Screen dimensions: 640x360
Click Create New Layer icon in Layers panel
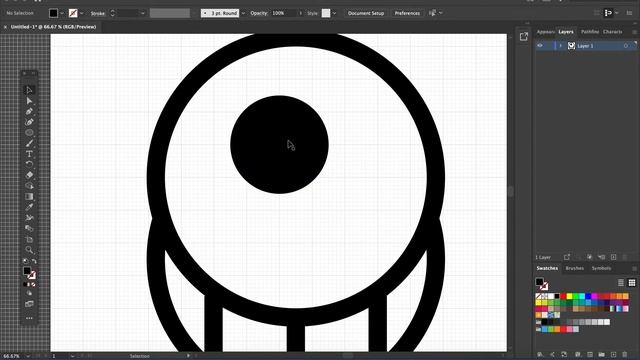pos(613,257)
